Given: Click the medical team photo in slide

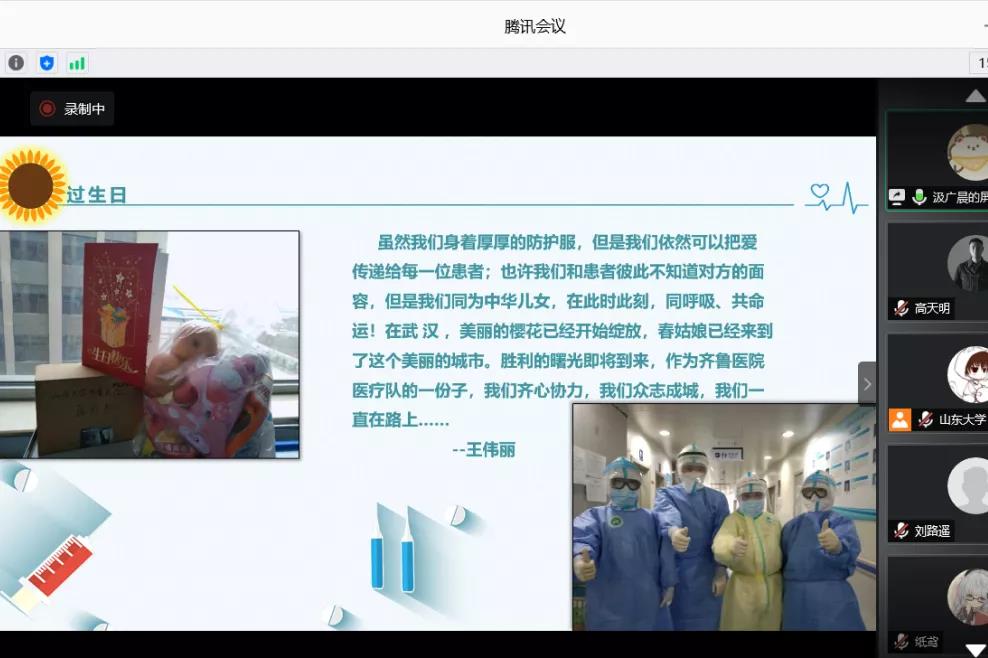Looking at the screenshot, I should pyautogui.click(x=723, y=516).
